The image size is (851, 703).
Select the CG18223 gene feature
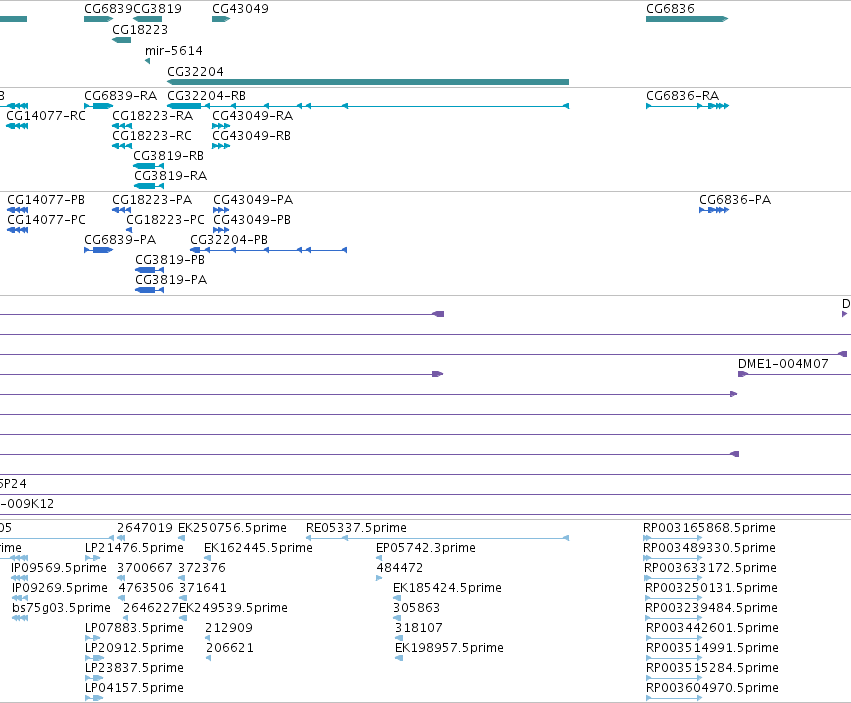pyautogui.click(x=122, y=40)
